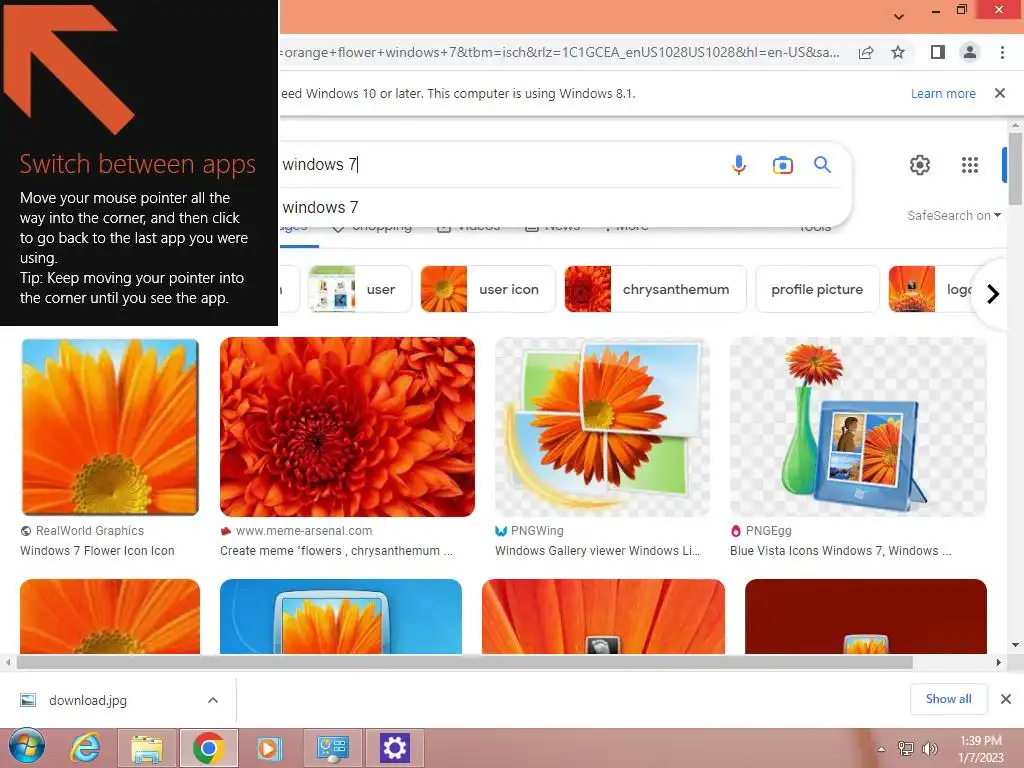Click the RealWorld Graphics source label

click(89, 531)
